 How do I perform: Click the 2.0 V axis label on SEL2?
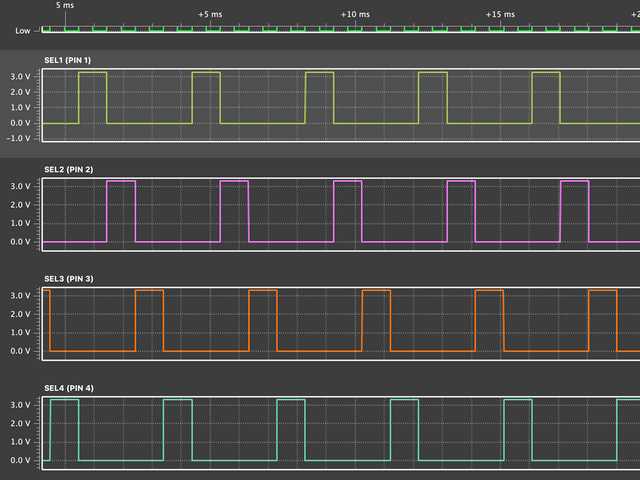click(x=22, y=205)
